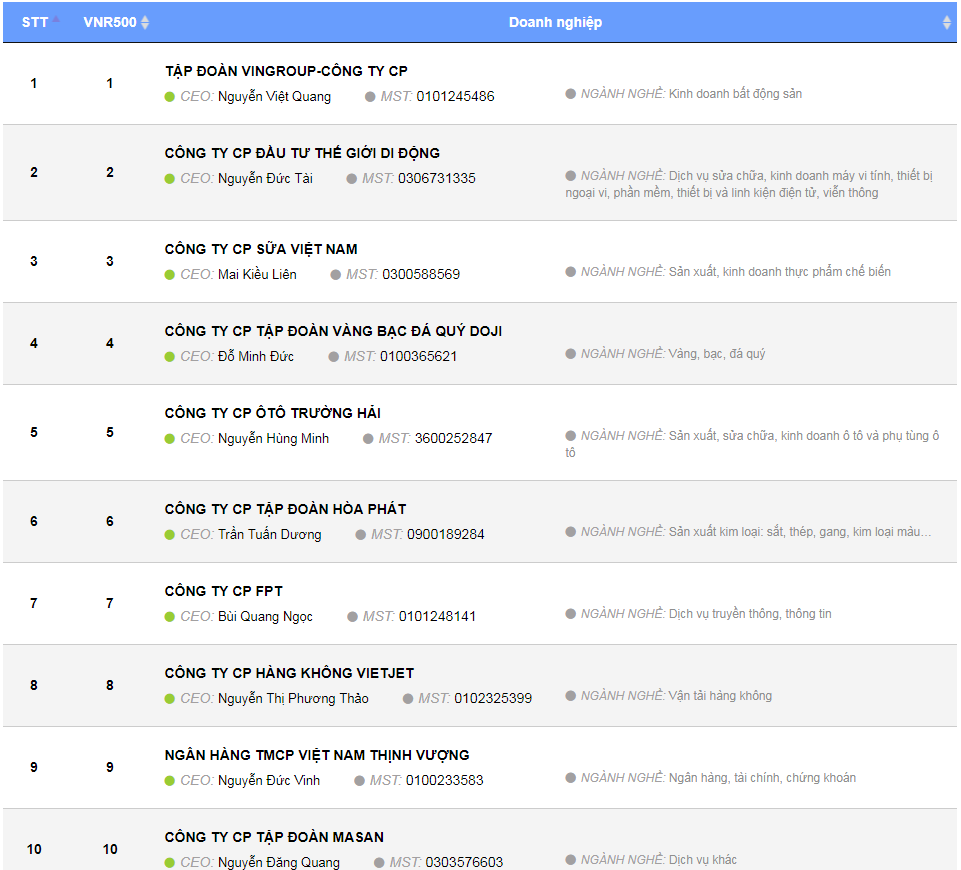Open CÔNG TY CP TẬP ĐOÀN HÒA PHÁT

pos(285,509)
